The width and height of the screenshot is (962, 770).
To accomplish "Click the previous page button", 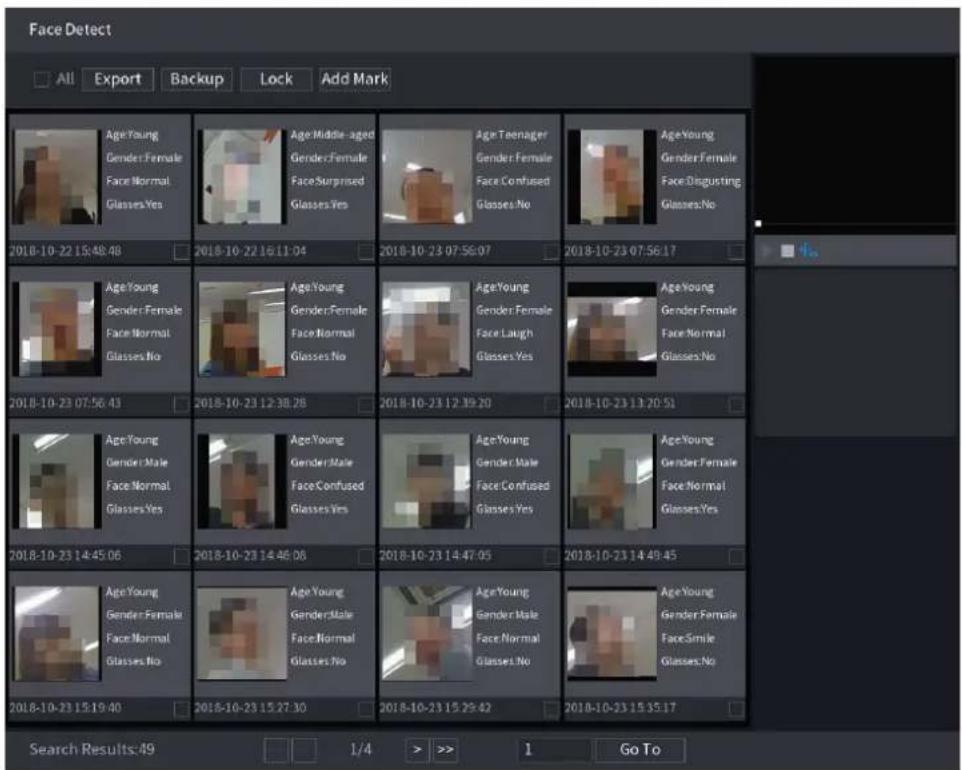I will [x=304, y=750].
